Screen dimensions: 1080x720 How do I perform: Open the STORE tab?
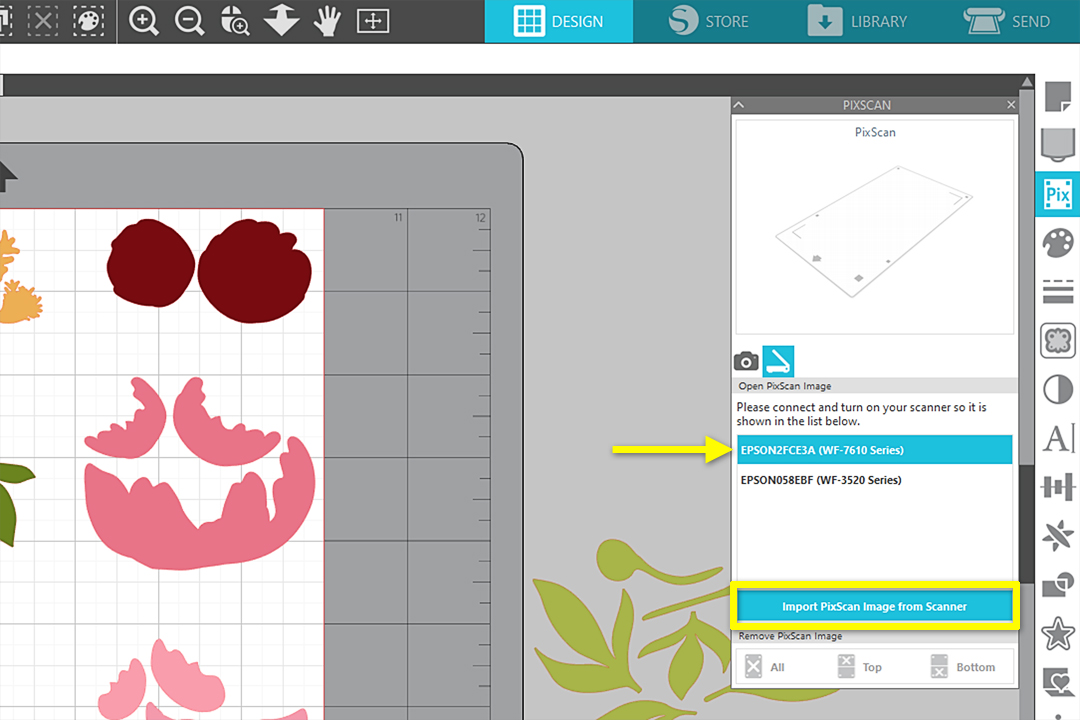point(709,21)
